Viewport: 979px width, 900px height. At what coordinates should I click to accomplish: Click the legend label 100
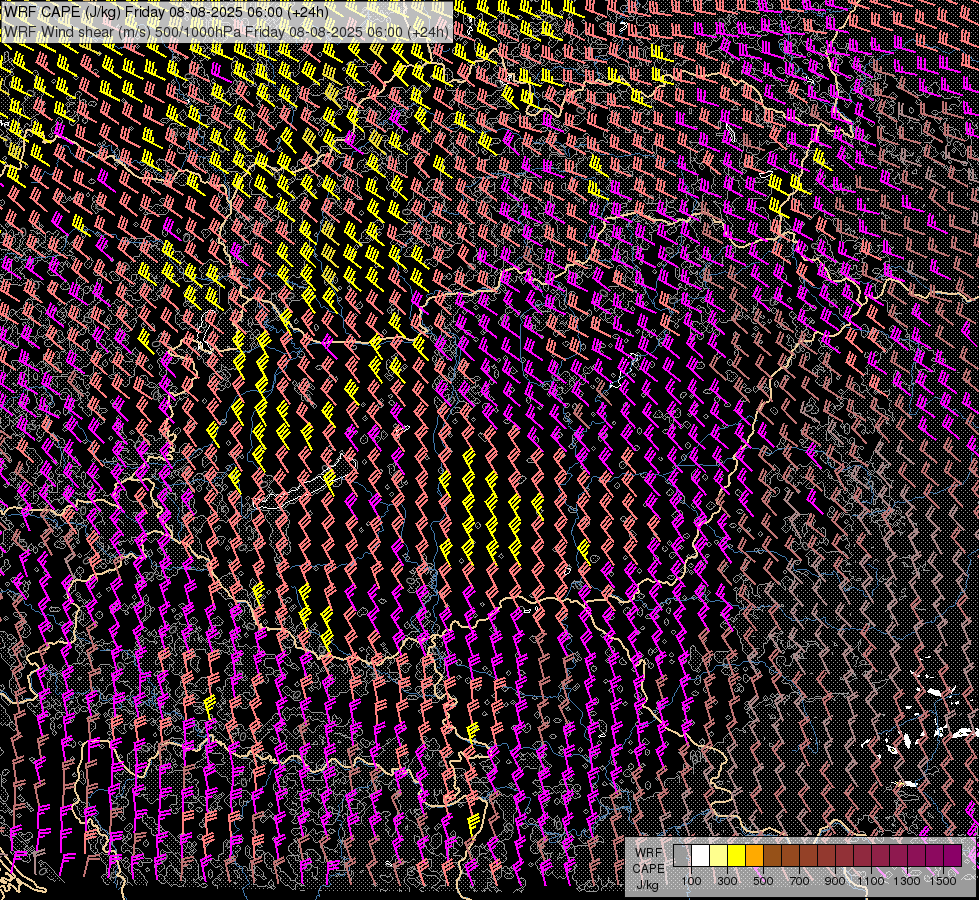(691, 881)
